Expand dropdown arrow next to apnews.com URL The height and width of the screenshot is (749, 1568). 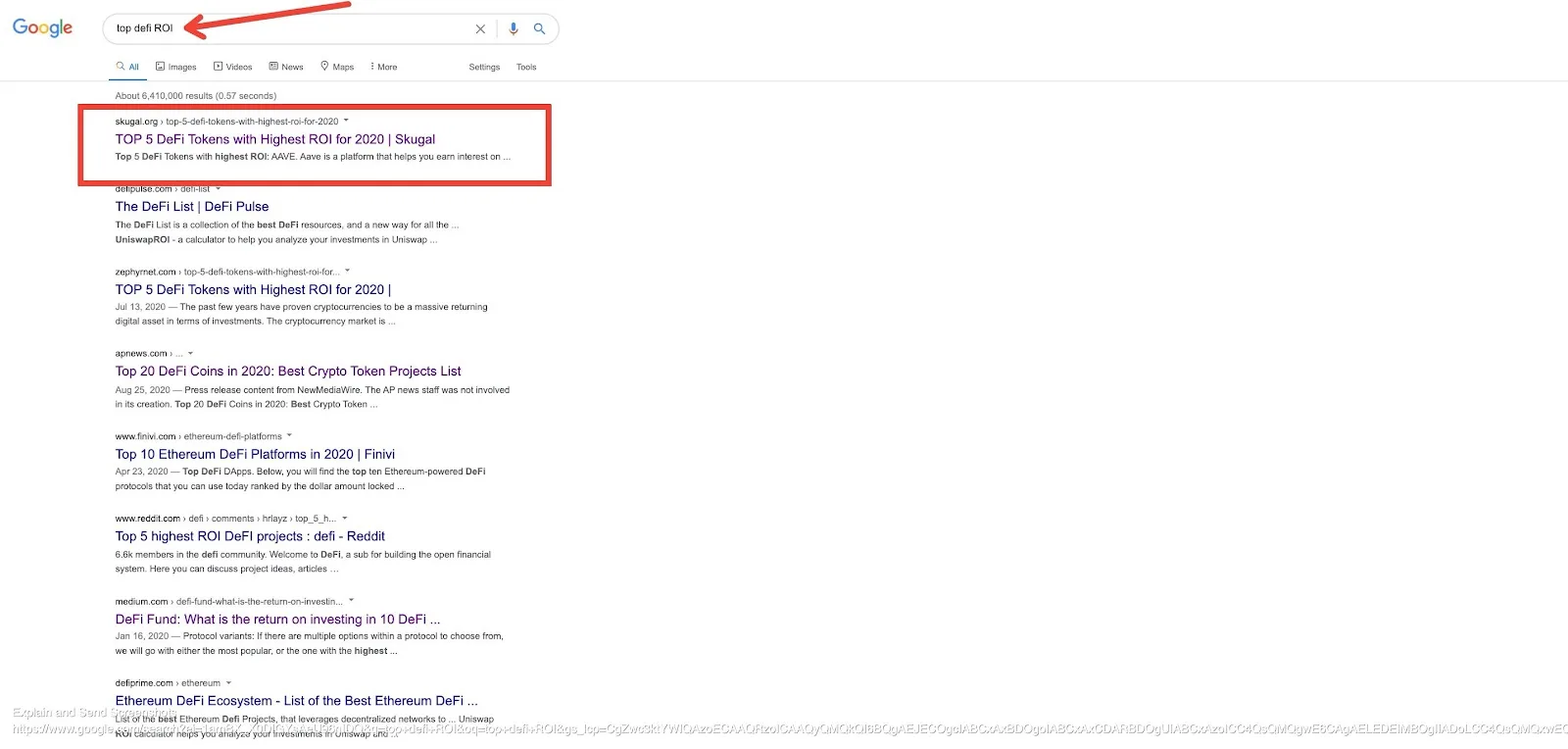(x=191, y=353)
